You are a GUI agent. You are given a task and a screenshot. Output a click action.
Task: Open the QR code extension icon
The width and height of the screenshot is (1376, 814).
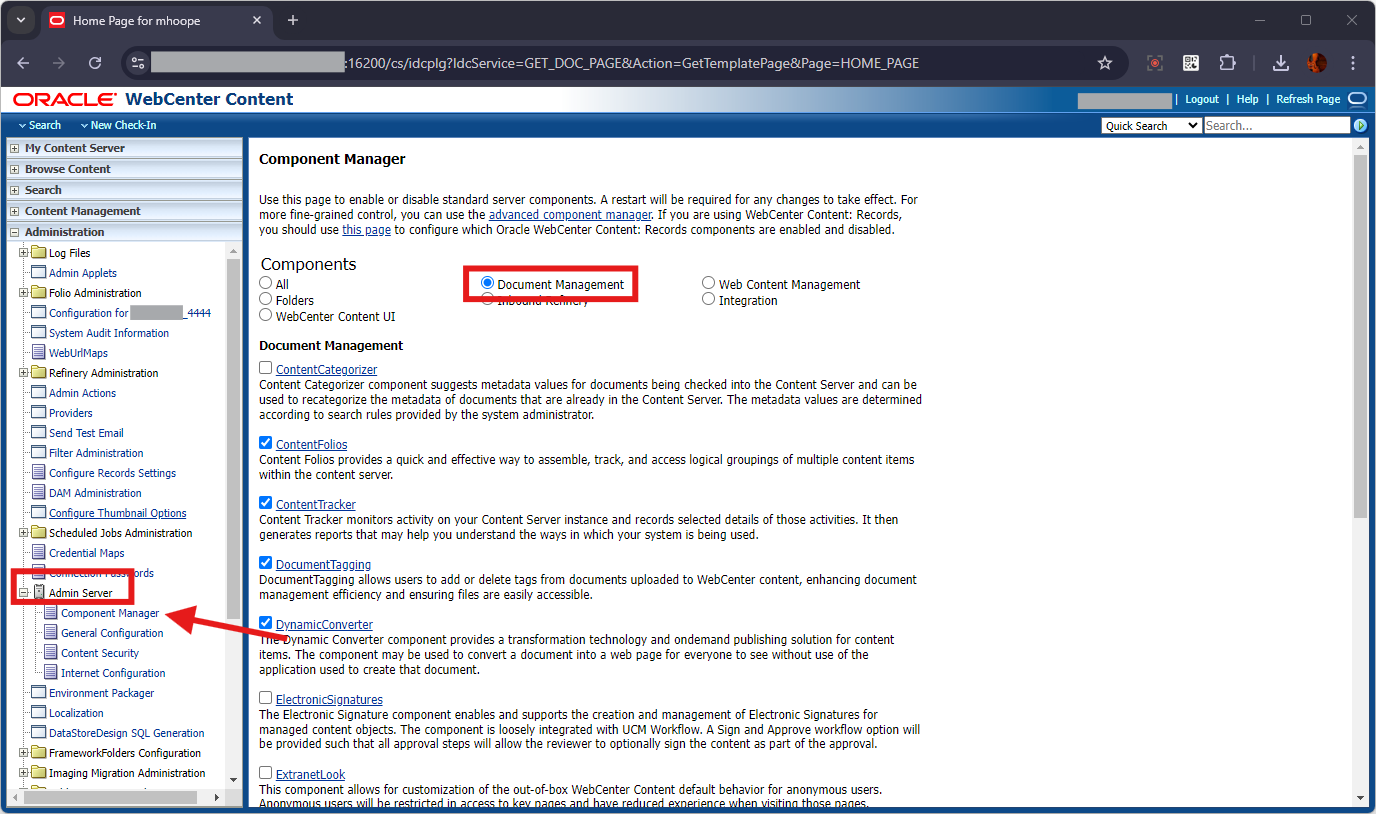(x=1191, y=63)
